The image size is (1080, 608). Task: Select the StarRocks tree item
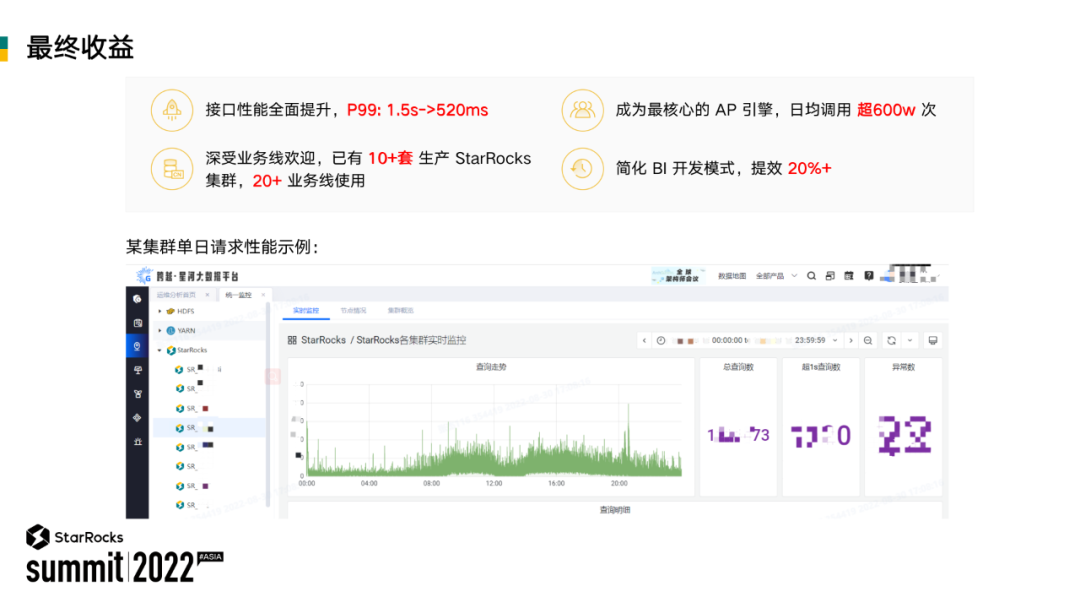207,350
